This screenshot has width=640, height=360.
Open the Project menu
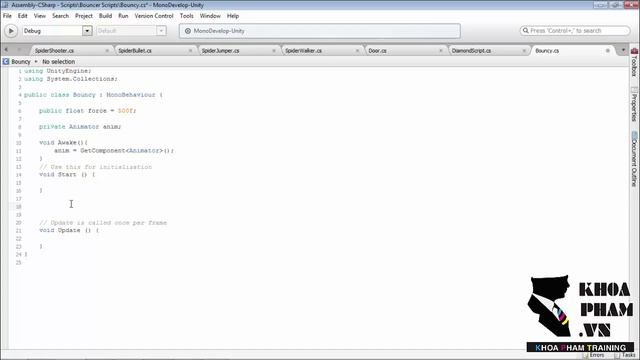[84, 16]
